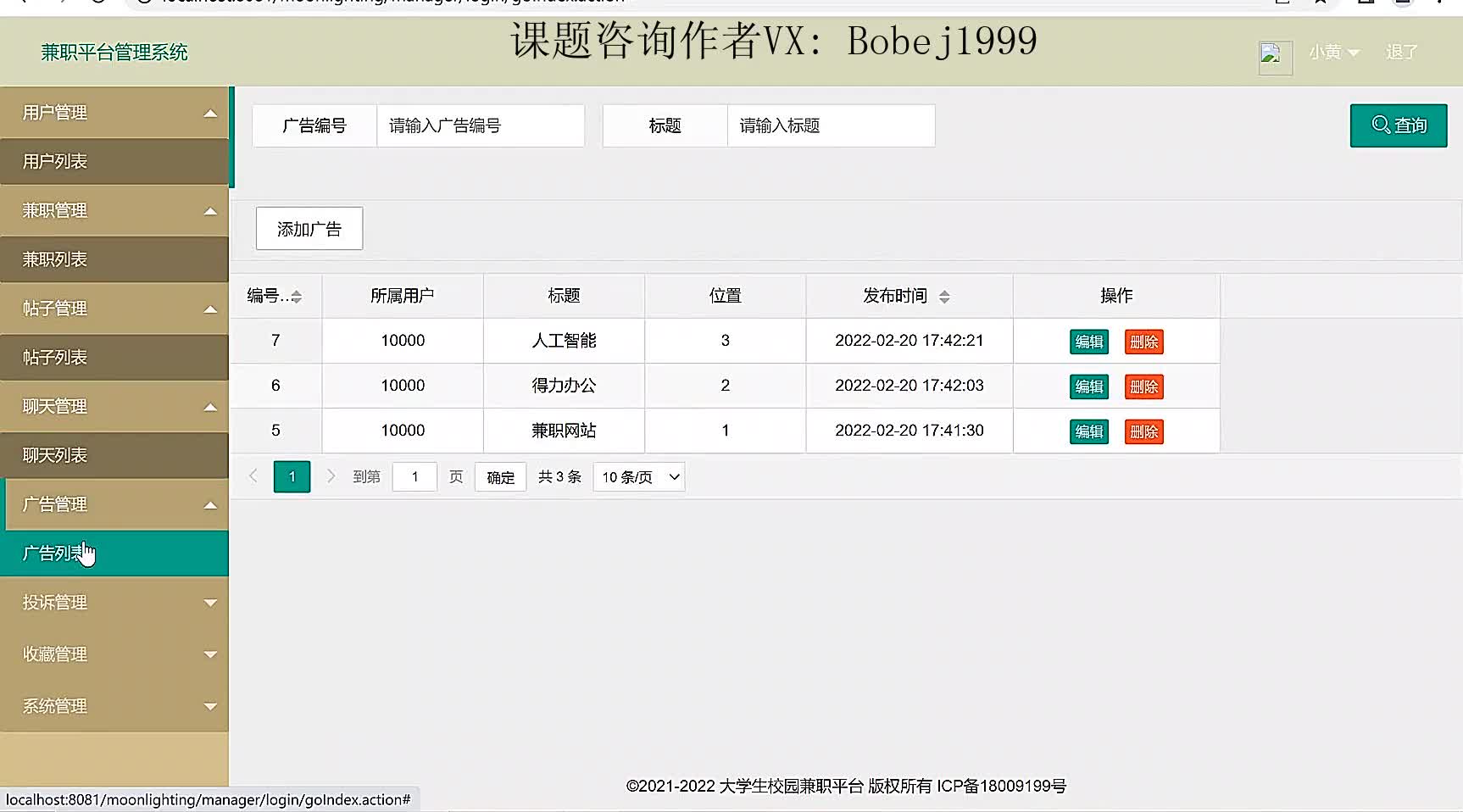This screenshot has height=812, width=1463.
Task: Open 用户列表 in sidebar
Action: click(114, 161)
